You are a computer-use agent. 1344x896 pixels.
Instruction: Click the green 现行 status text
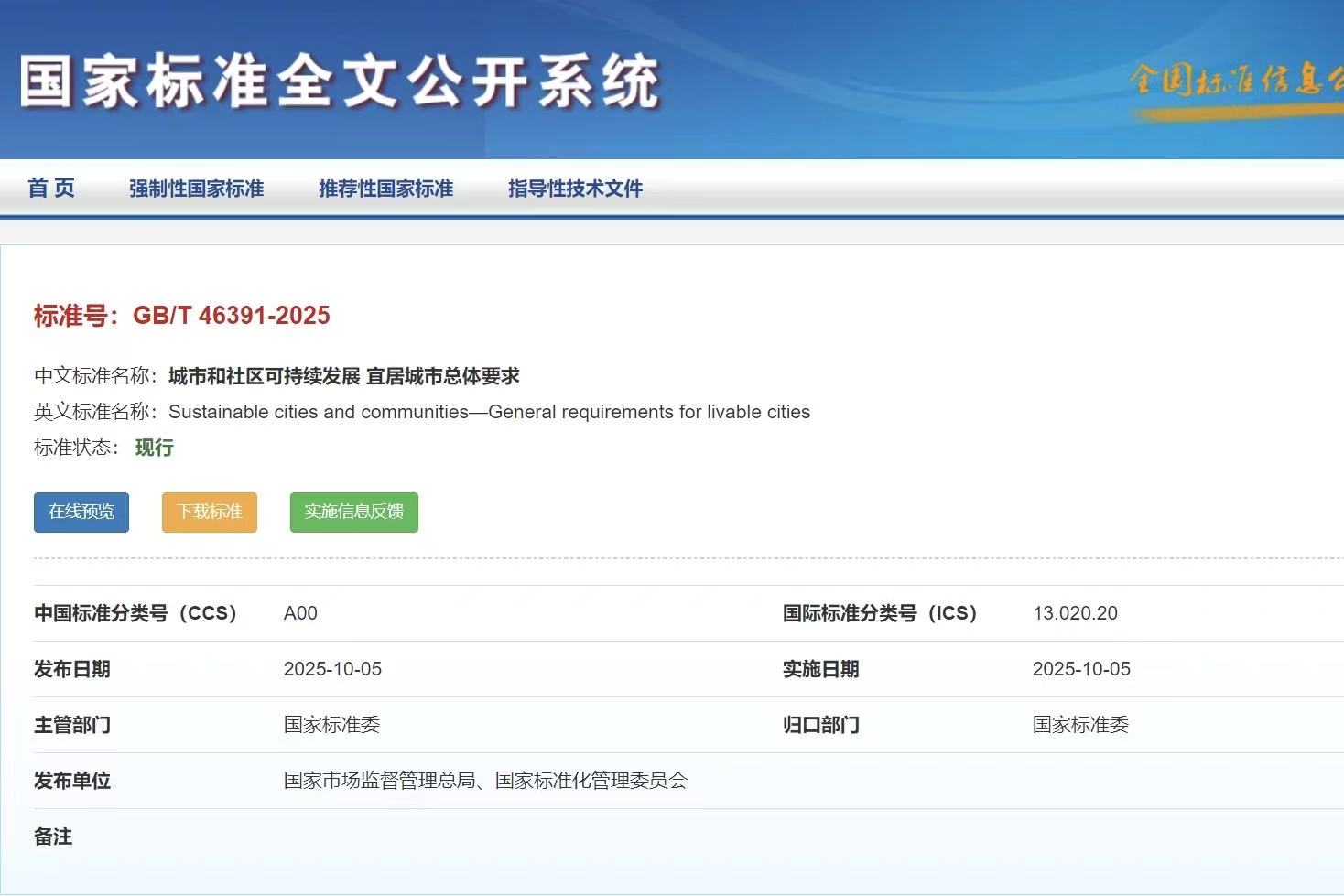click(x=154, y=448)
